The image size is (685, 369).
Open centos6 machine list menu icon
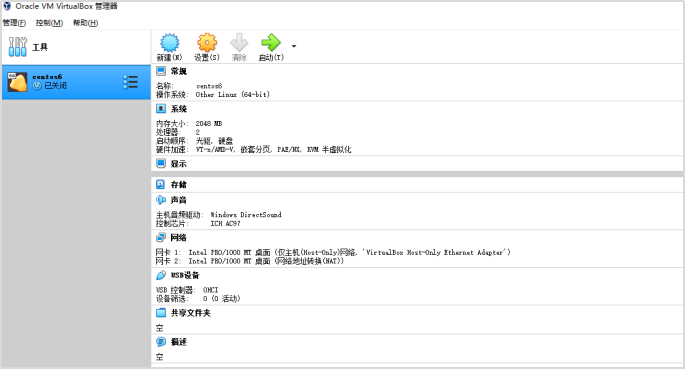(131, 82)
